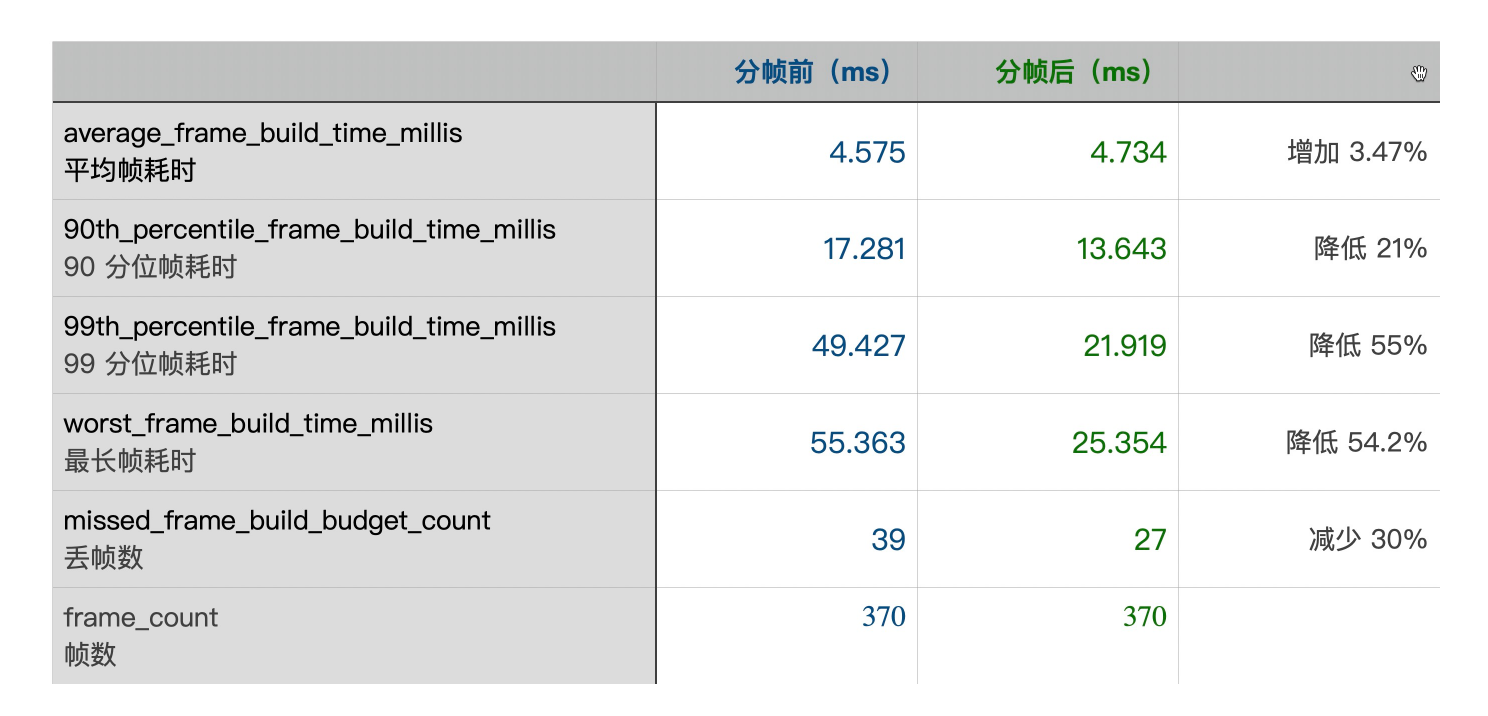The height and width of the screenshot is (716, 1488).
Task: Select the 降低 54.2% cell
Action: point(1356,443)
